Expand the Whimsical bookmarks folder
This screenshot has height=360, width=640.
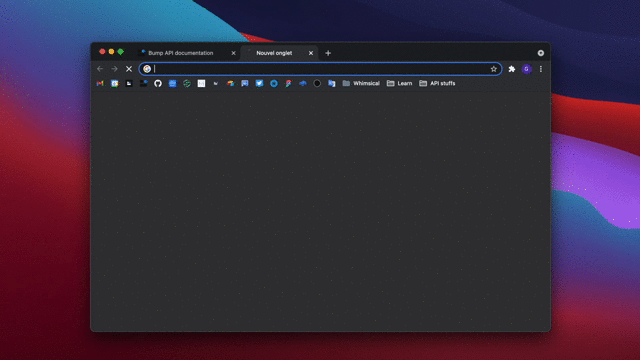[361, 83]
